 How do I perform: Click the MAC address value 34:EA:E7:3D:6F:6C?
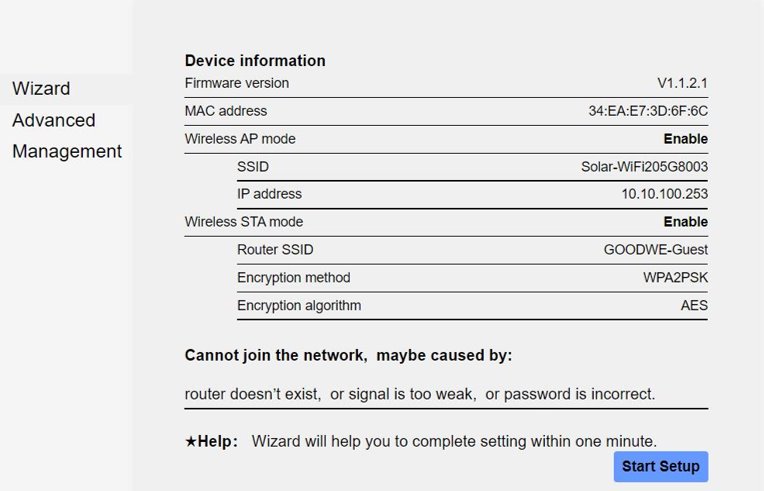[x=648, y=111]
